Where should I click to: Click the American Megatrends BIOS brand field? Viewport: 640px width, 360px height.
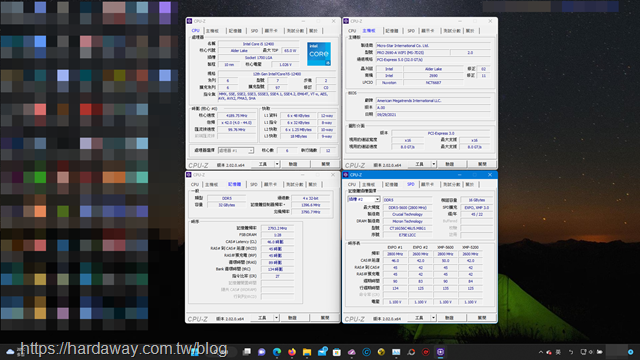click(x=432, y=100)
